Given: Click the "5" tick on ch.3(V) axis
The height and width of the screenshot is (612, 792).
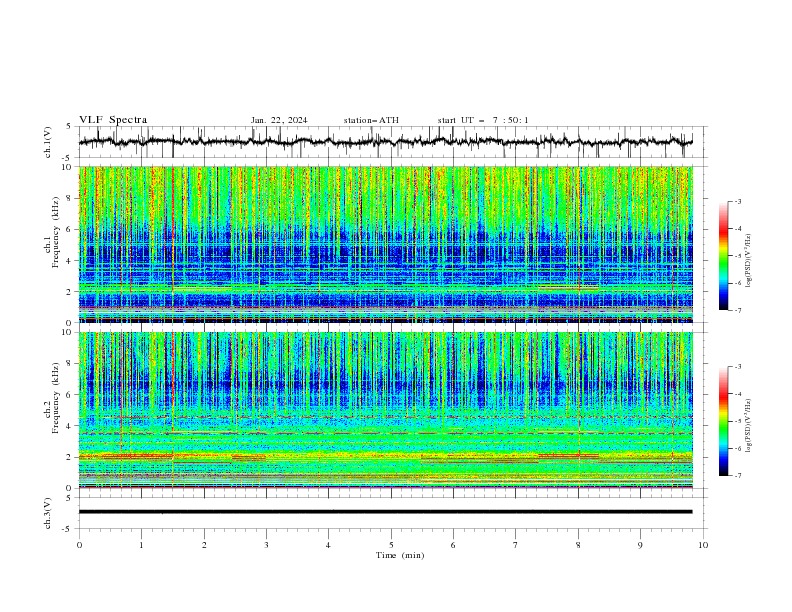Looking at the screenshot, I should point(69,498).
